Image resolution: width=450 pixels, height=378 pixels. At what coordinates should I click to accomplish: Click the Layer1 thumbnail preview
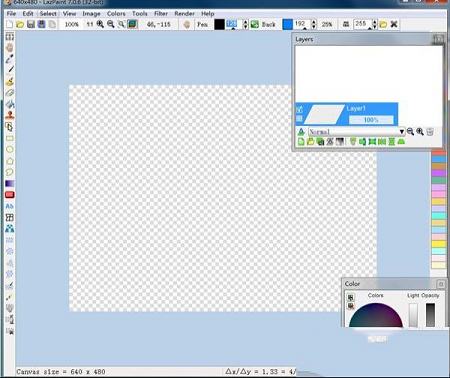coord(324,114)
